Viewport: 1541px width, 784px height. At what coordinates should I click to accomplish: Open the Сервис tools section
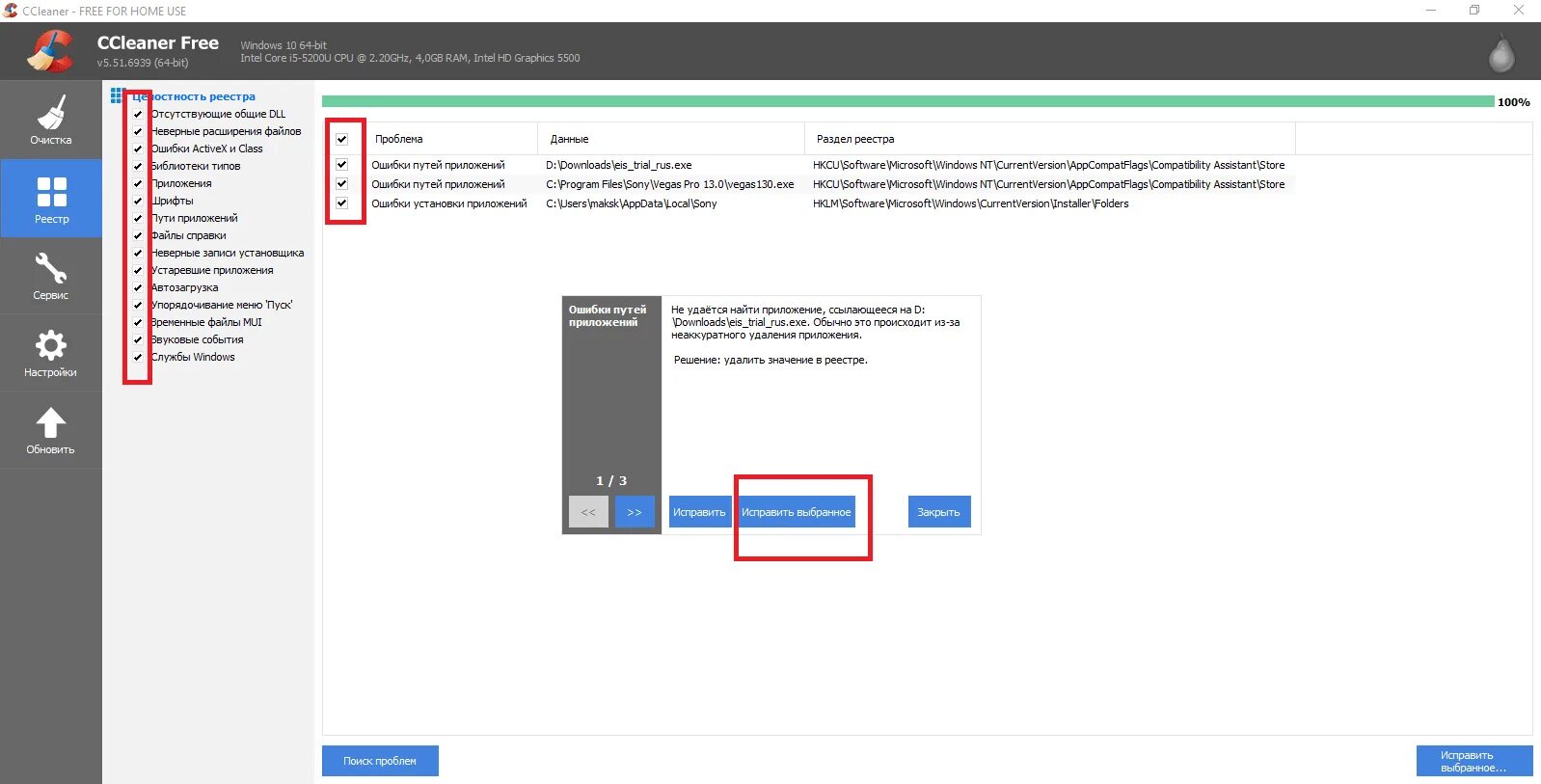(x=51, y=276)
